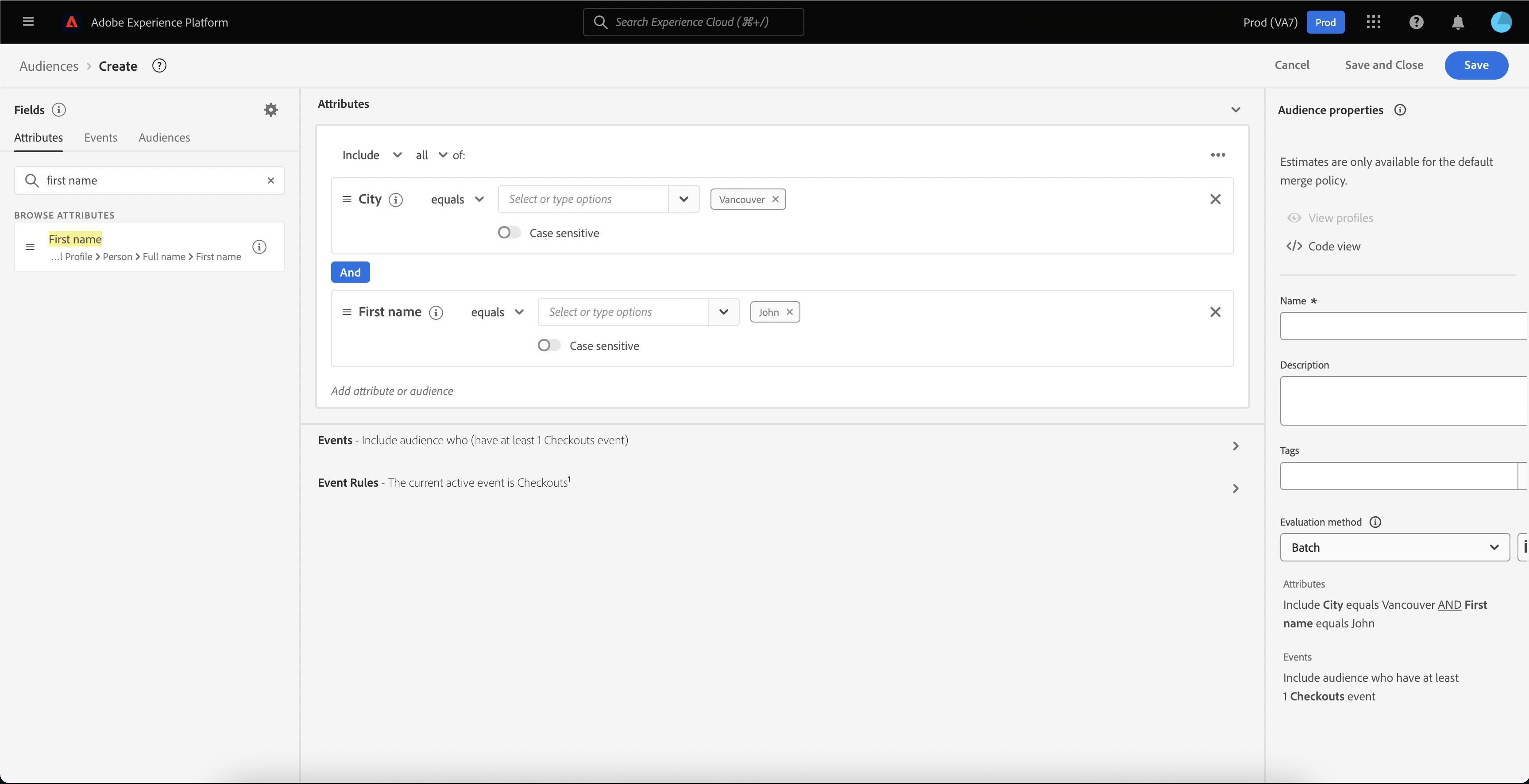Enable Case sensitive for First name rule

pyautogui.click(x=548, y=345)
